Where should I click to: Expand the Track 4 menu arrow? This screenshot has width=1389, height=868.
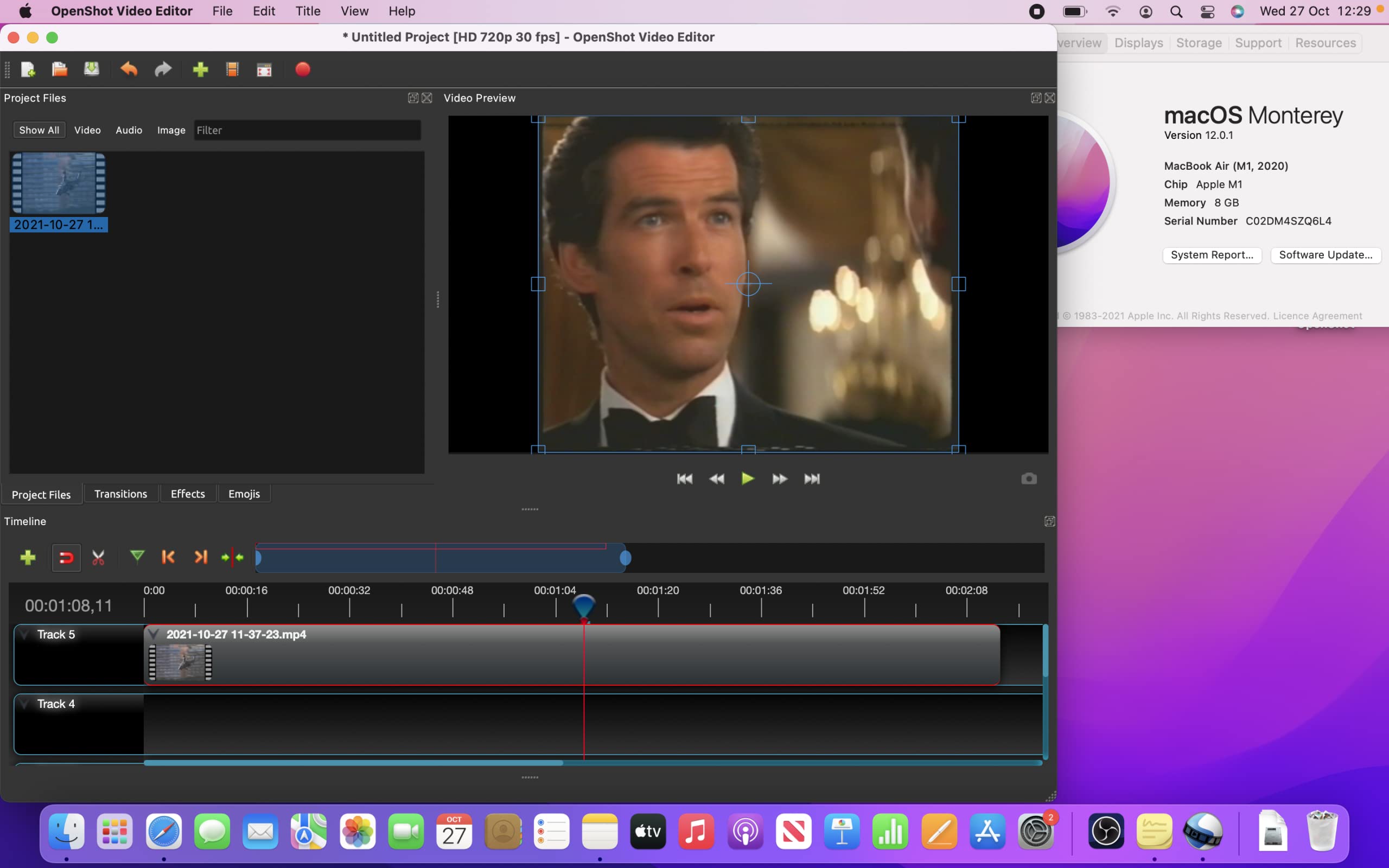[x=24, y=704]
